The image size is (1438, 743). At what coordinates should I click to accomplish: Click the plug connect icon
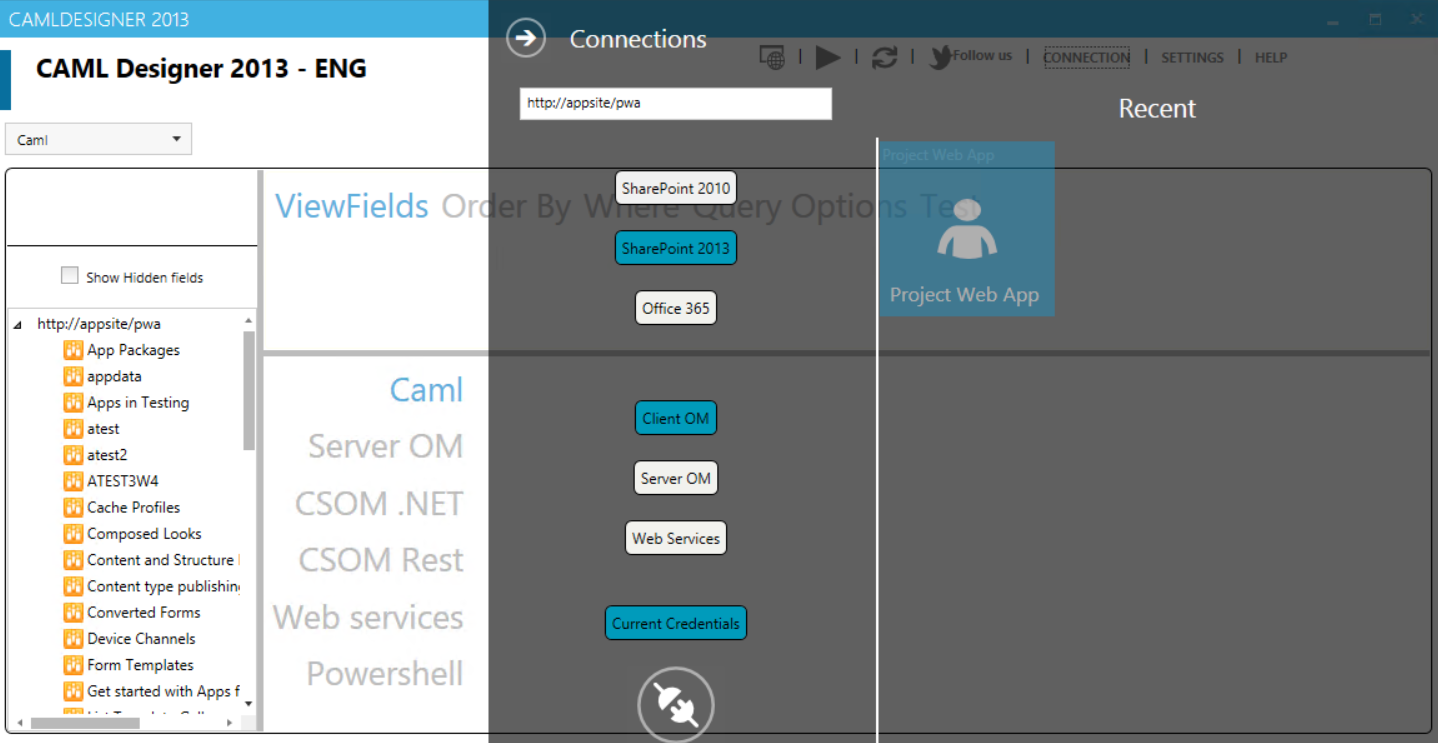(676, 705)
